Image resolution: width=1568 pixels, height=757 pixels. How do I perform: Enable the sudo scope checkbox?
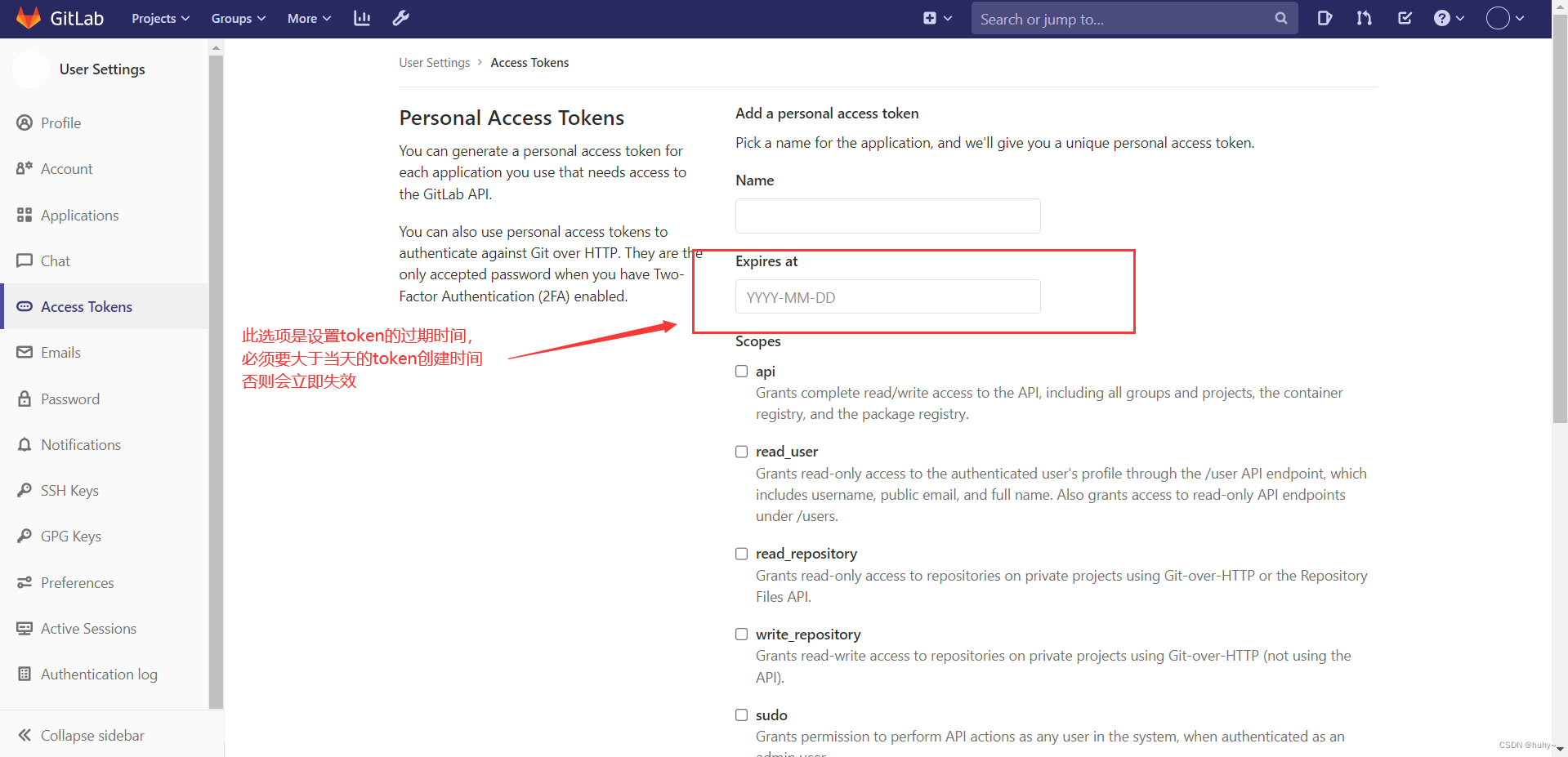tap(741, 715)
